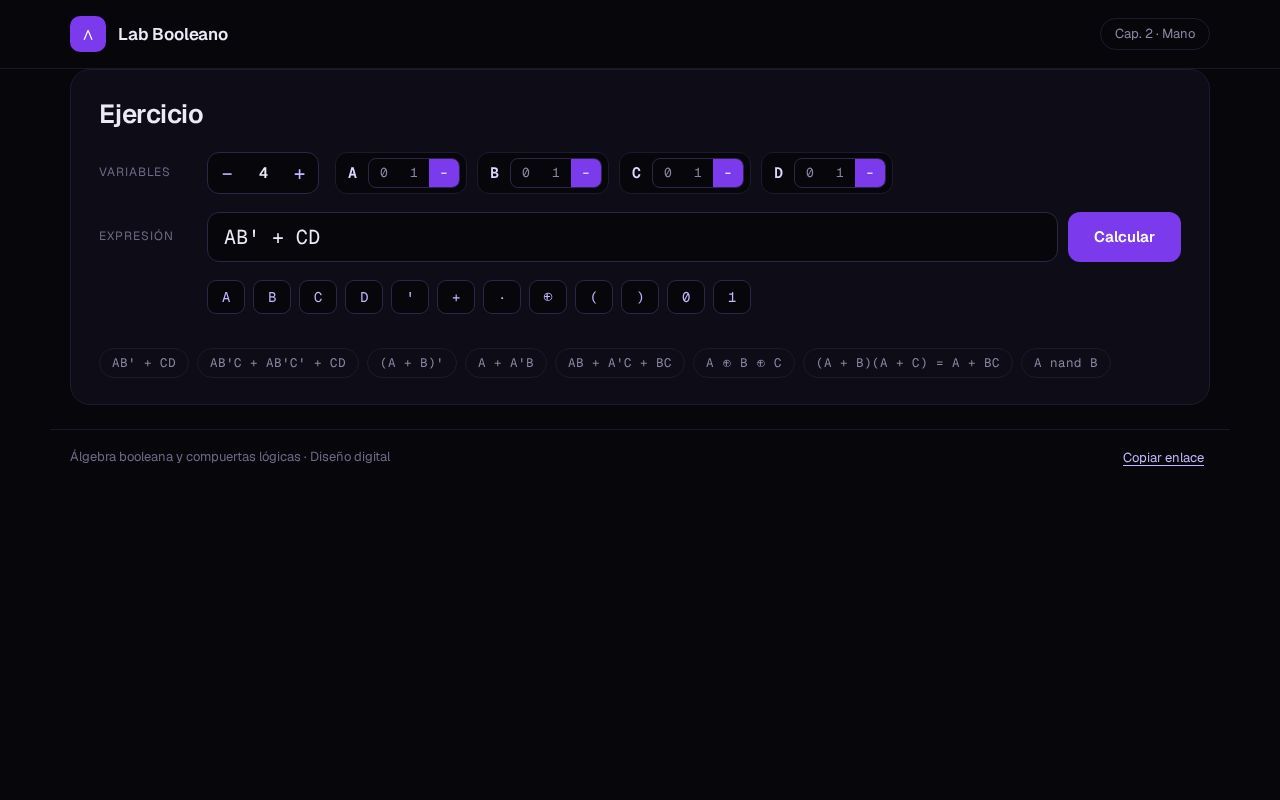Insert a closing parenthesis
The image size is (1280, 800).
(640, 297)
